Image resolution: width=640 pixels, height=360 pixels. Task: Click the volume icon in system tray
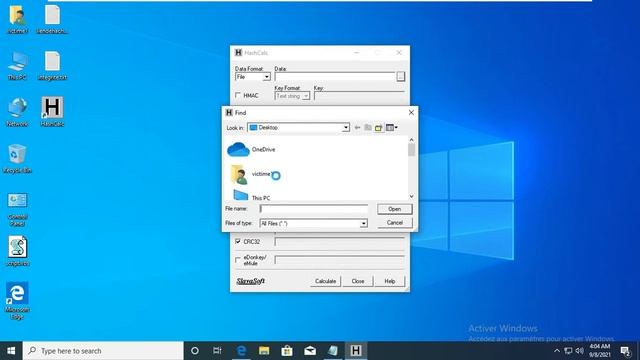(x=580, y=351)
